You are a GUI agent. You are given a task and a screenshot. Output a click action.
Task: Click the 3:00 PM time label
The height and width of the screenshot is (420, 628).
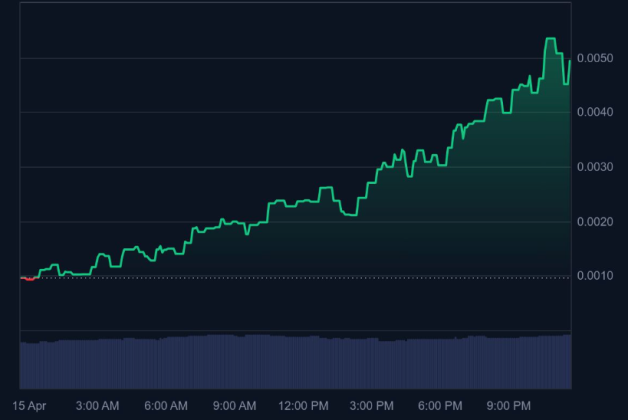point(371,406)
